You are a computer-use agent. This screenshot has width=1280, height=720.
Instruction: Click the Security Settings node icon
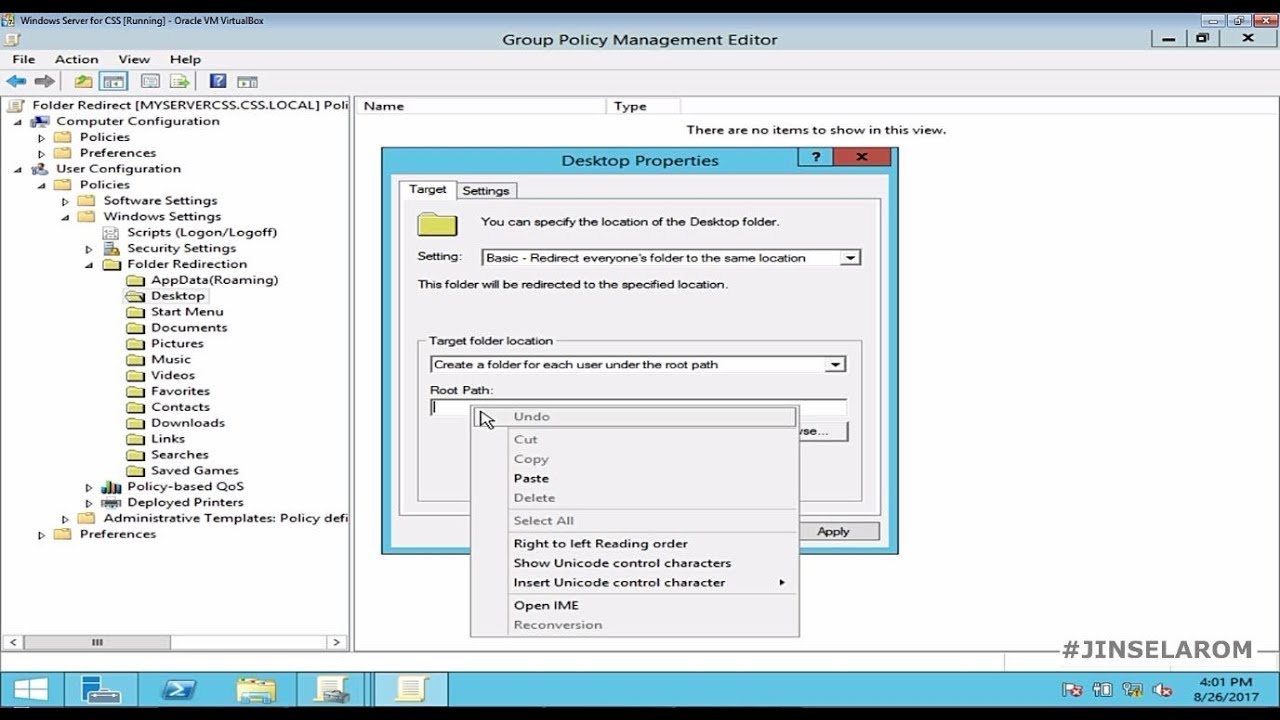coord(111,248)
